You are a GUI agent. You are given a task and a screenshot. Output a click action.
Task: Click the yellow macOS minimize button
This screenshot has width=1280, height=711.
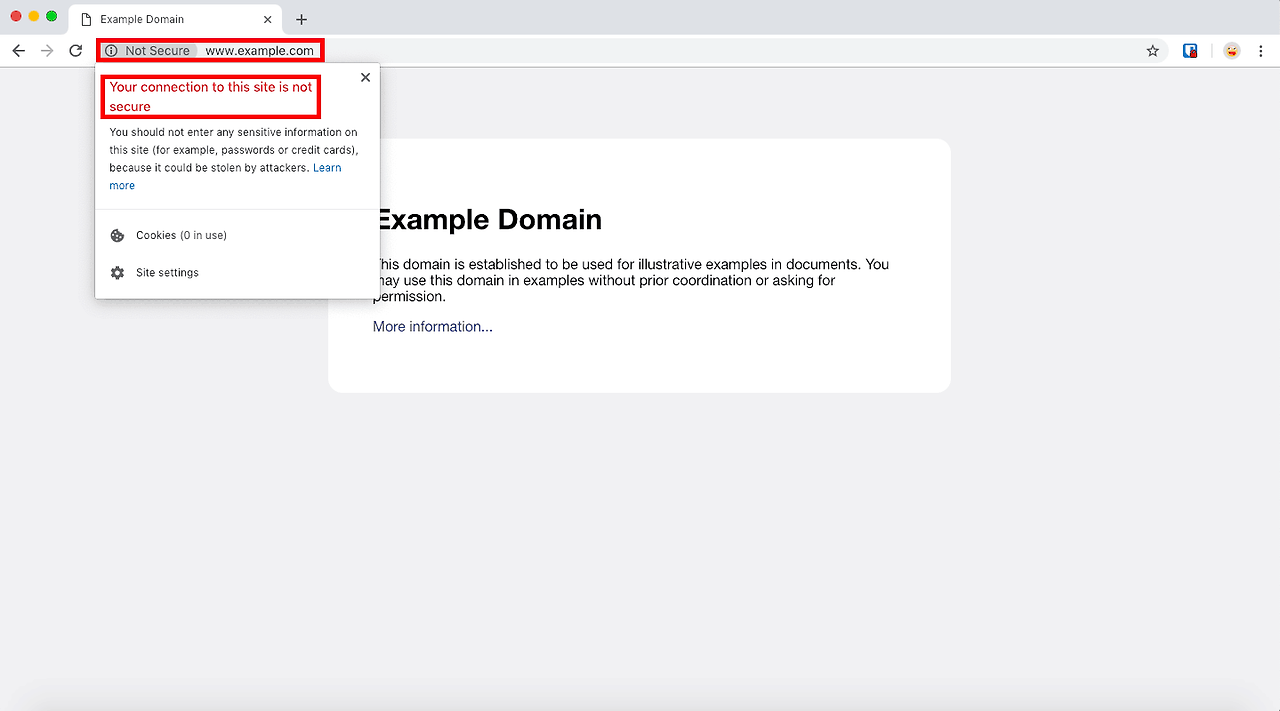click(34, 16)
